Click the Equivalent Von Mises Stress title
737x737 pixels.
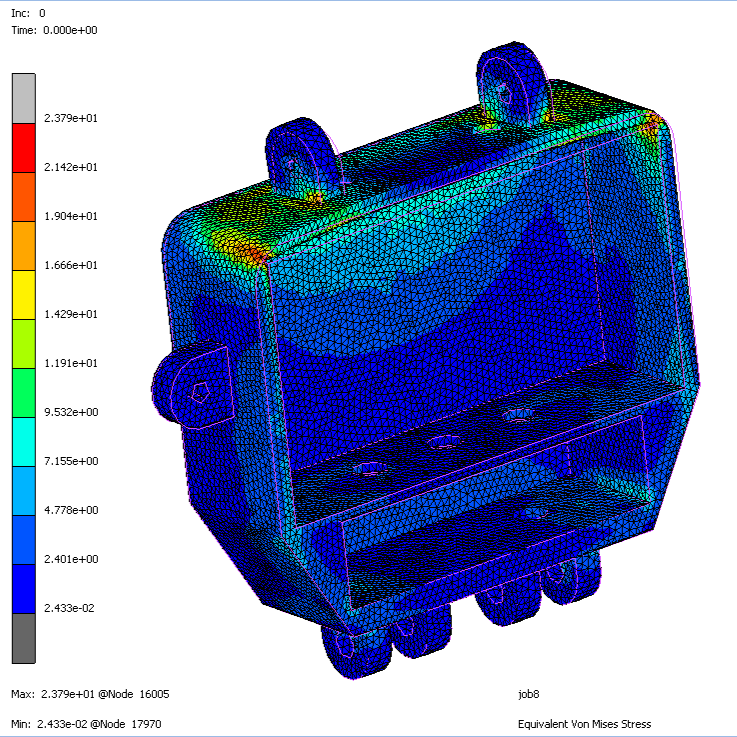pyautogui.click(x=584, y=724)
